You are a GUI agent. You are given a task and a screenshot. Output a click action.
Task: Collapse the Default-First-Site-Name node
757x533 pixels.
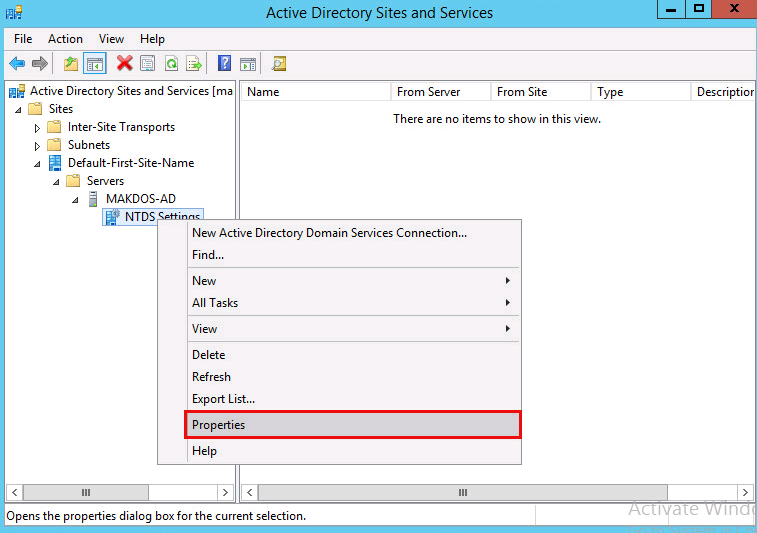37,164
